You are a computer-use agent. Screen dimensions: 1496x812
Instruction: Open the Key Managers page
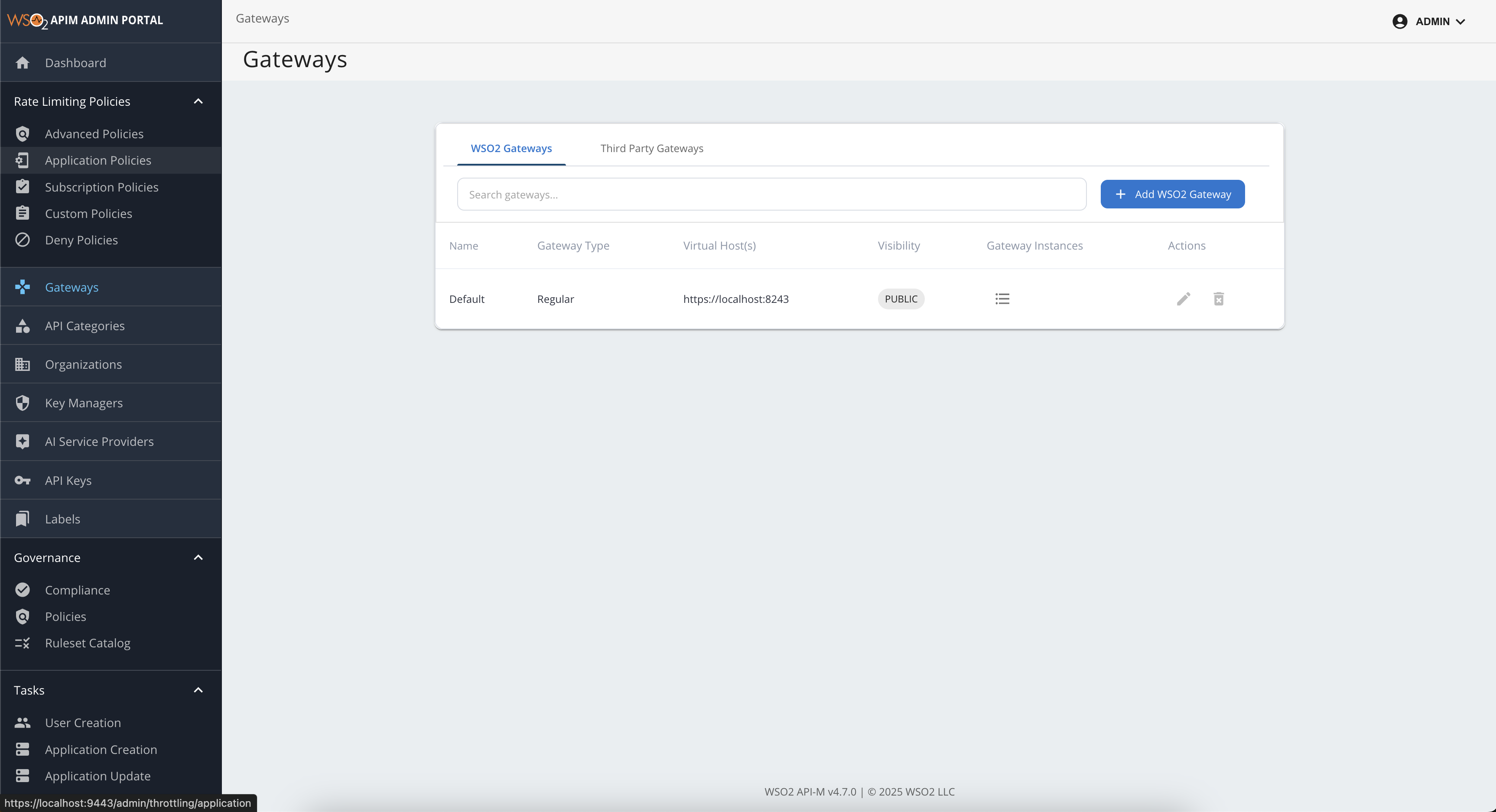coord(111,403)
